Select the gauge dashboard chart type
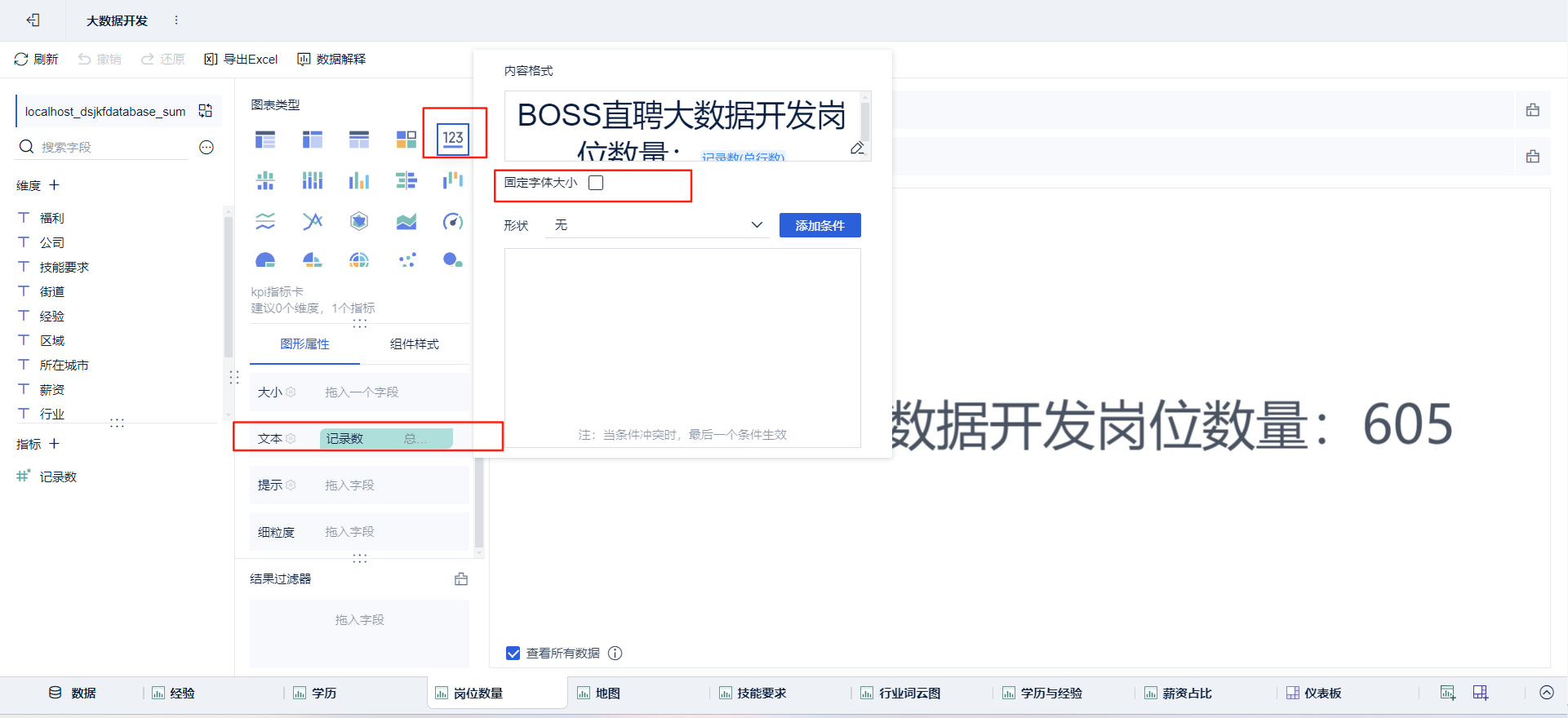The height and width of the screenshot is (718, 1568). click(453, 221)
